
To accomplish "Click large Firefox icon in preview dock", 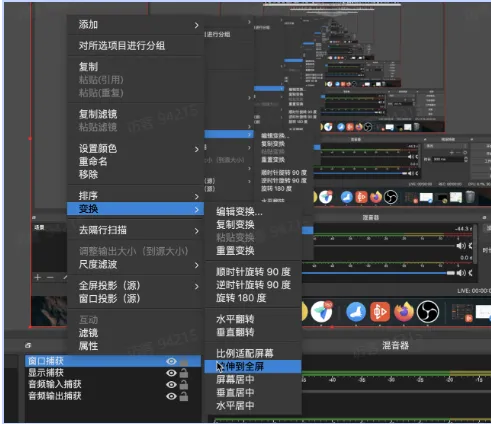I will coord(404,312).
